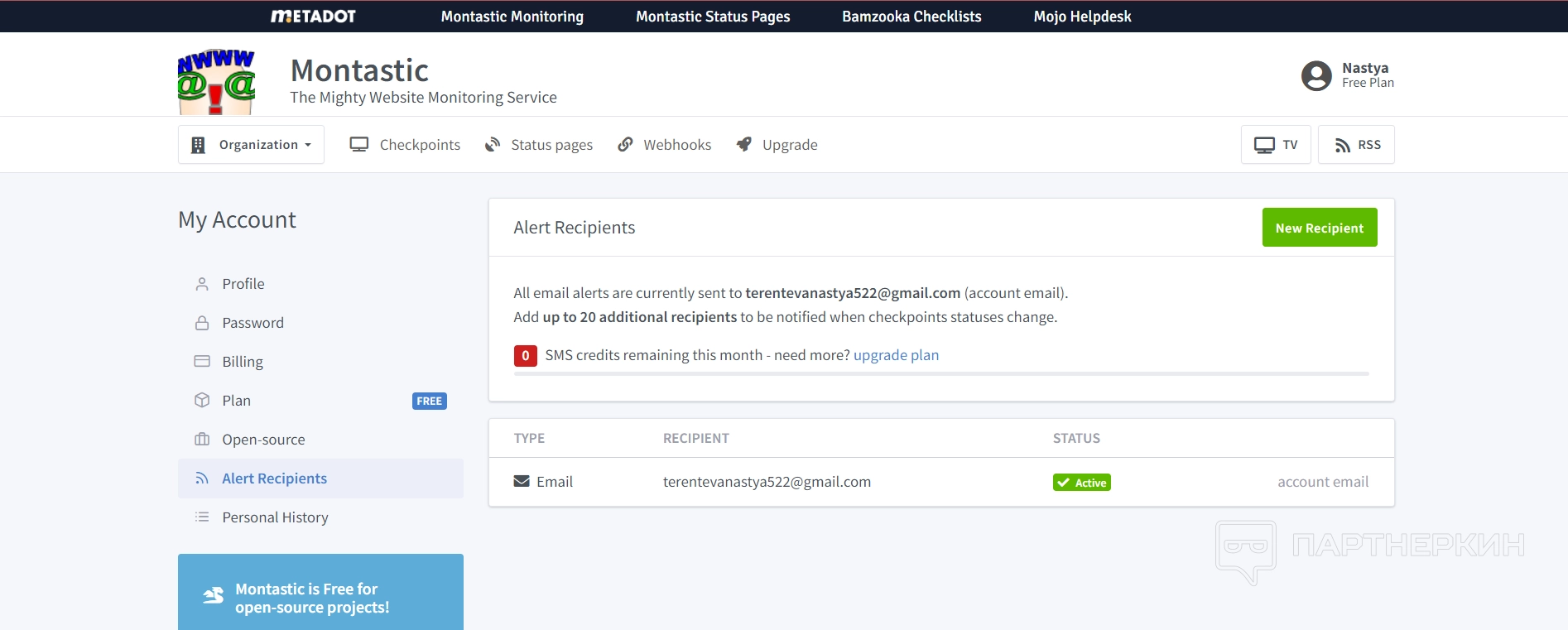Open Montastic Monitoring in top bar

pos(512,17)
